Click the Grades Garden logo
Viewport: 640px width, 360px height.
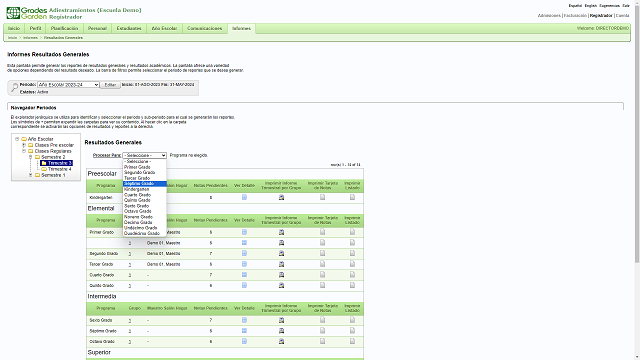27,13
